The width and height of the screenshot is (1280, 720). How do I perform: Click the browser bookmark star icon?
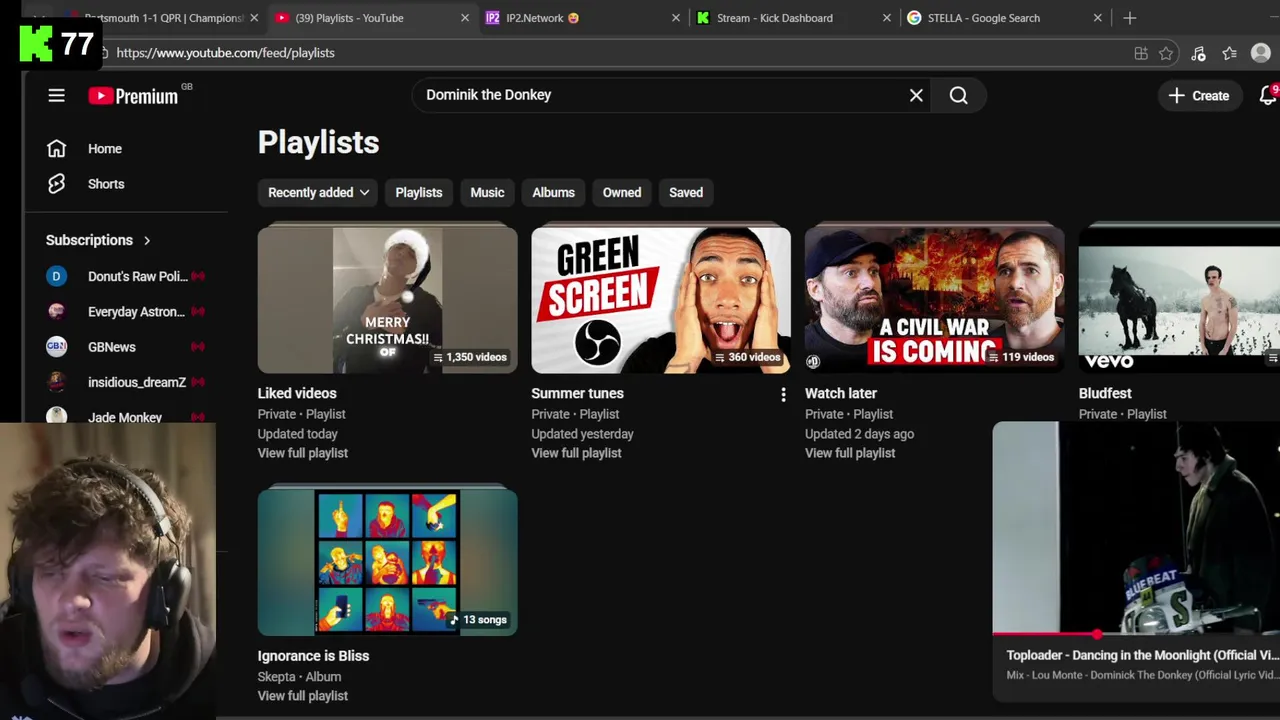pyautogui.click(x=1166, y=53)
